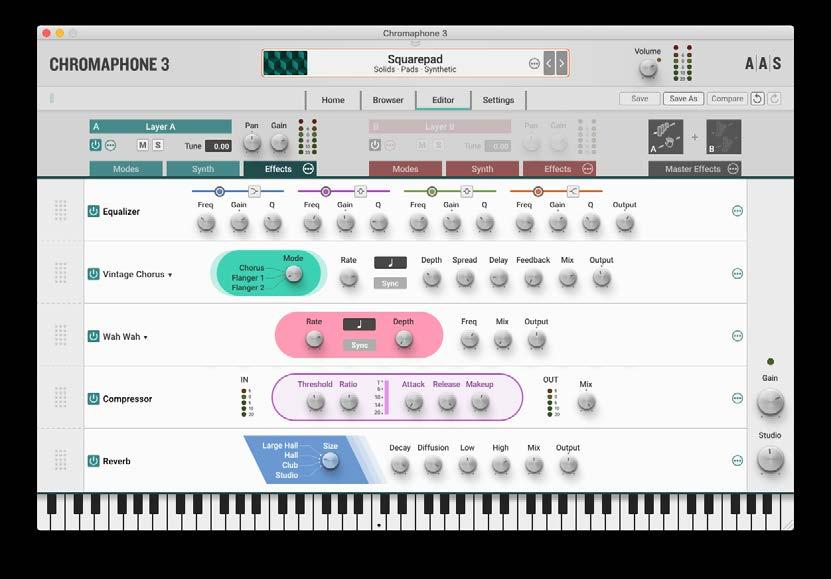Open Layer A Modes tab
This screenshot has width=831, height=579.
pyautogui.click(x=126, y=169)
